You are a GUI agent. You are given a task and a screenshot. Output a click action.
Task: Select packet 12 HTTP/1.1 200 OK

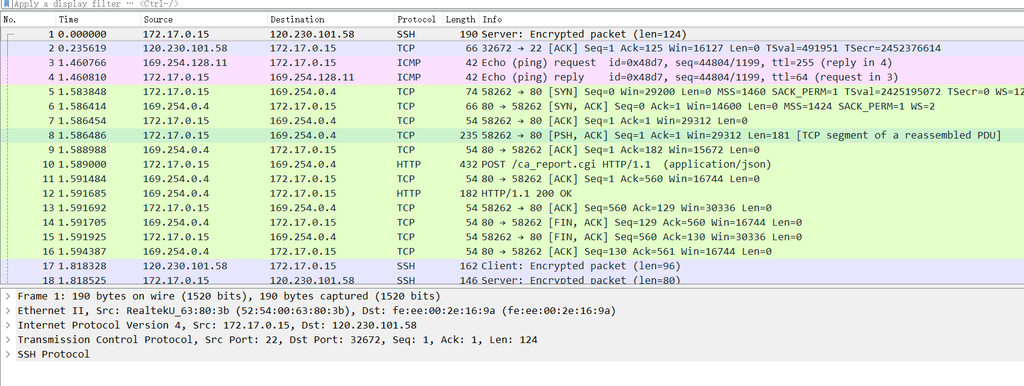pos(512,193)
